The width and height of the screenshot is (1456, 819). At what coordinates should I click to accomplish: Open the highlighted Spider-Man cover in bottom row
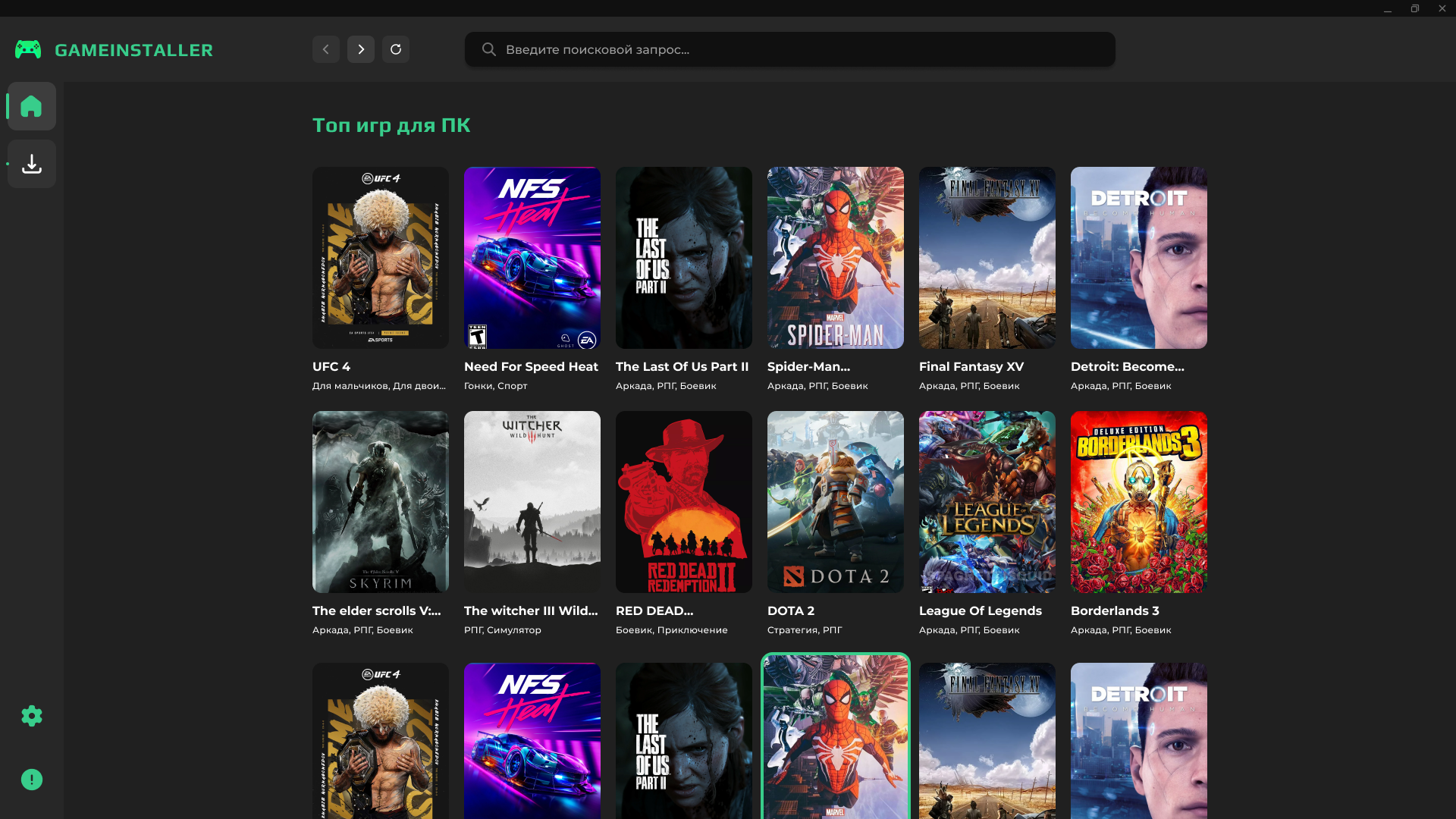coord(836,737)
